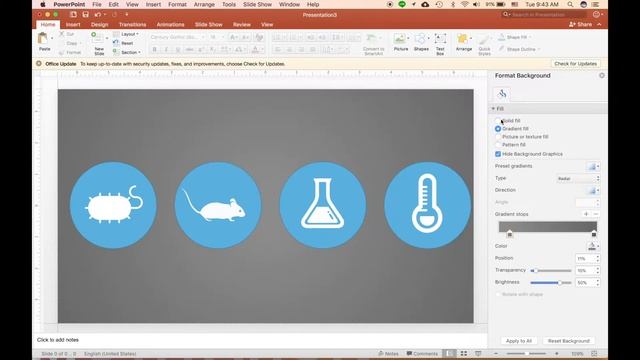Open the Insert ribbon tab
The image size is (640, 360).
(73, 24)
